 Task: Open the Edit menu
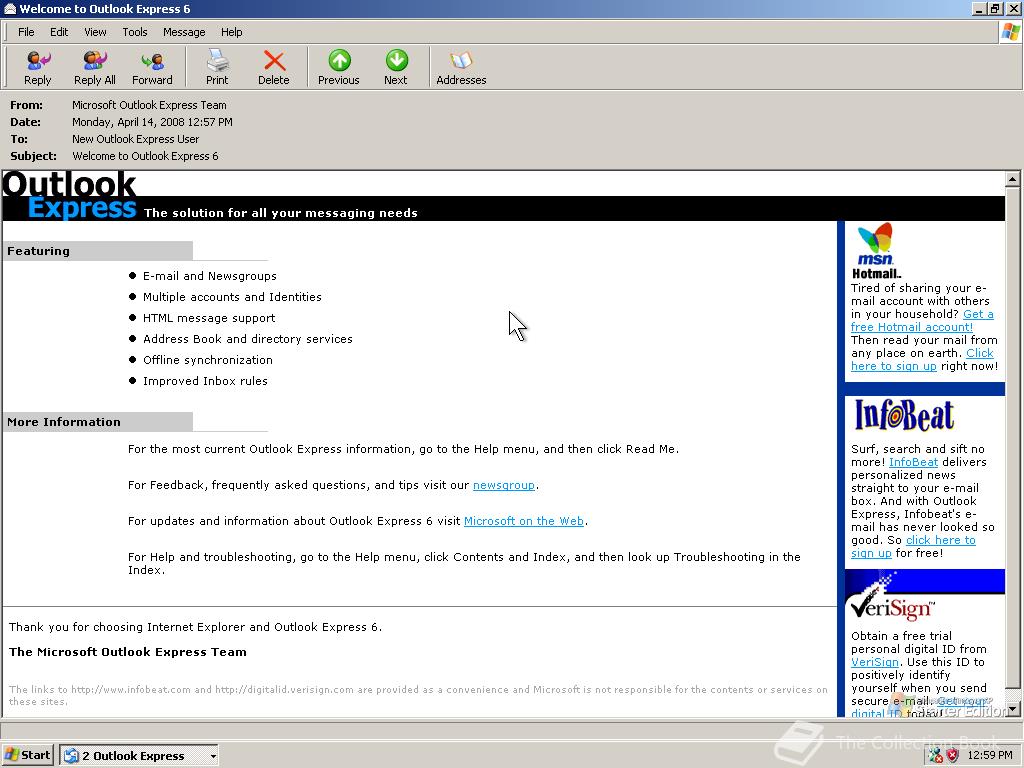pos(59,32)
